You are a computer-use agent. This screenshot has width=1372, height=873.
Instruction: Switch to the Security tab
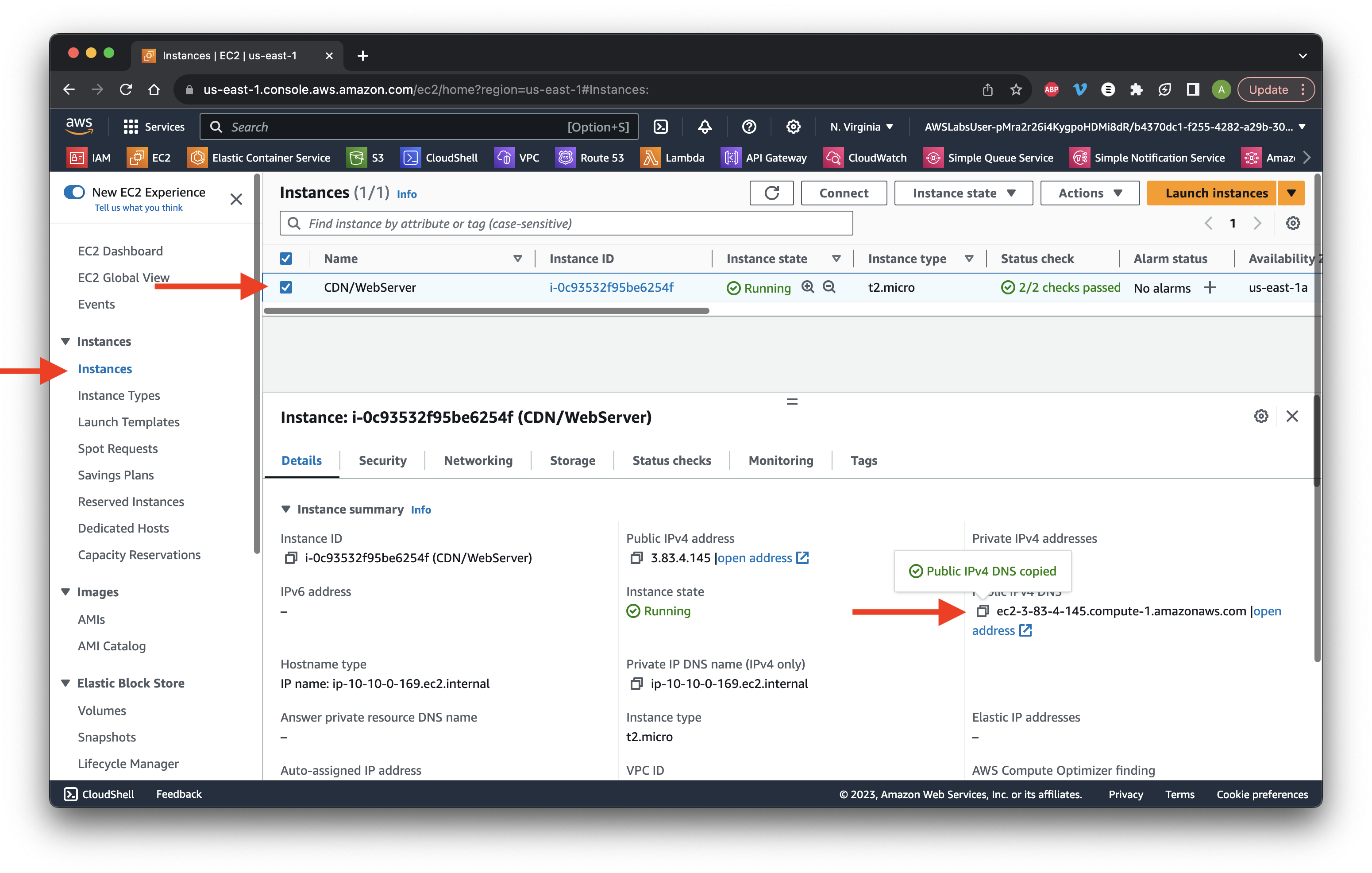(x=382, y=460)
